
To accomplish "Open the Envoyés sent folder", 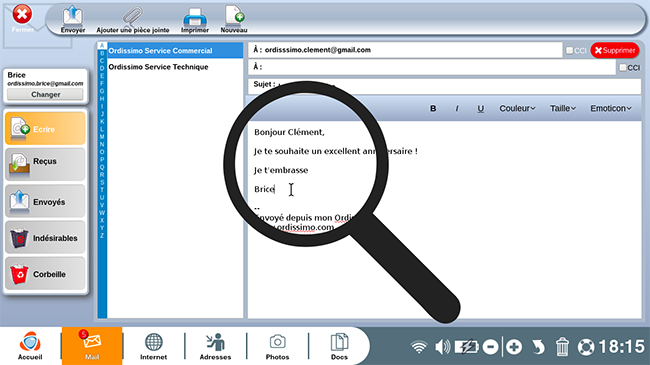I will click(x=45, y=201).
